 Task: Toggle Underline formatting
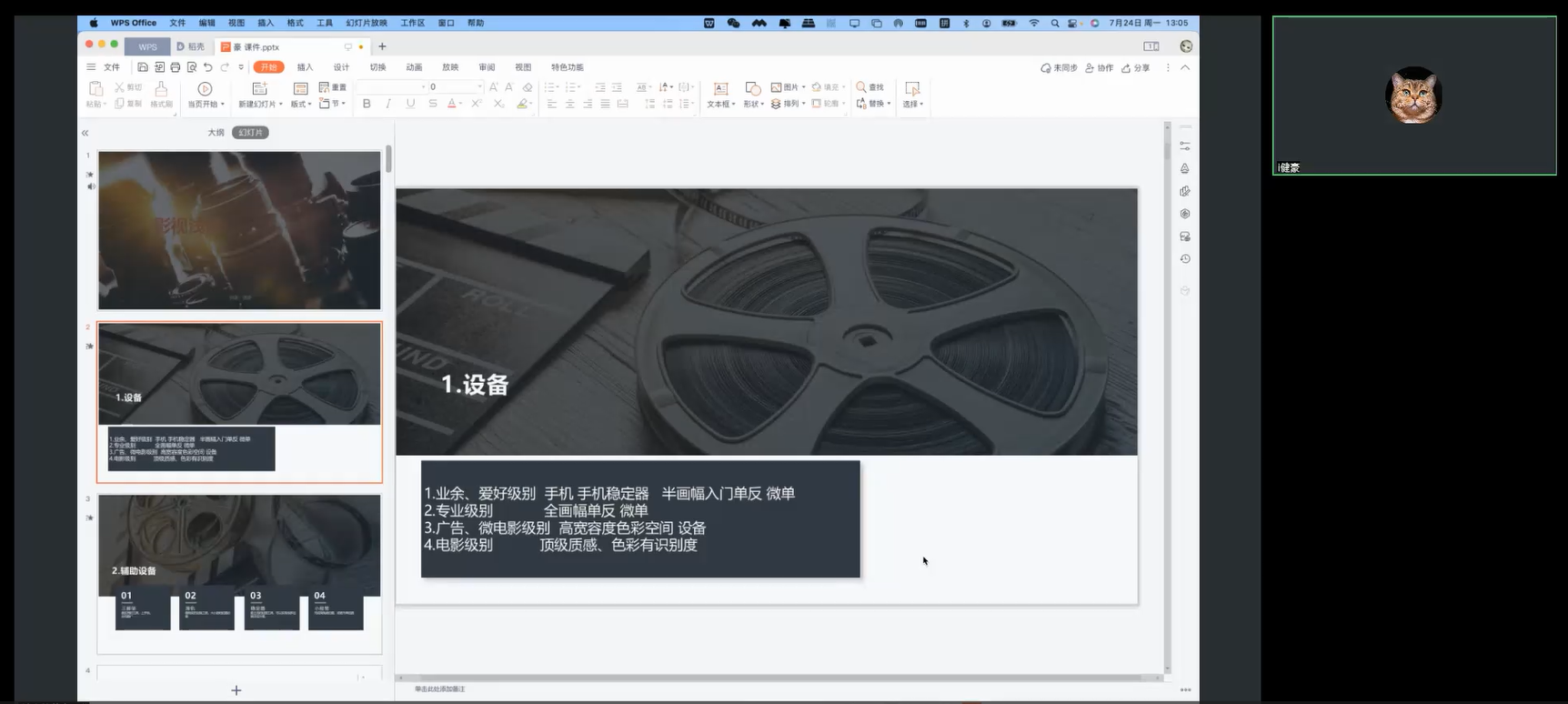click(410, 104)
